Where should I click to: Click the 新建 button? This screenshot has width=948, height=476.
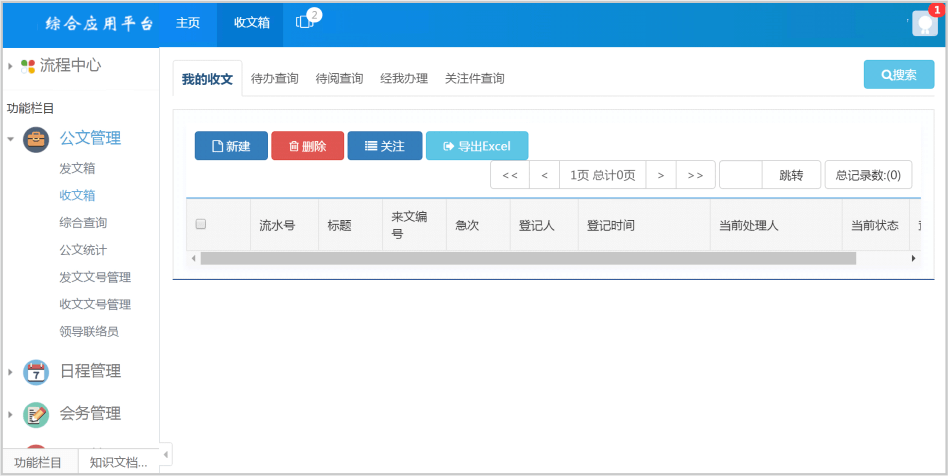(x=231, y=146)
